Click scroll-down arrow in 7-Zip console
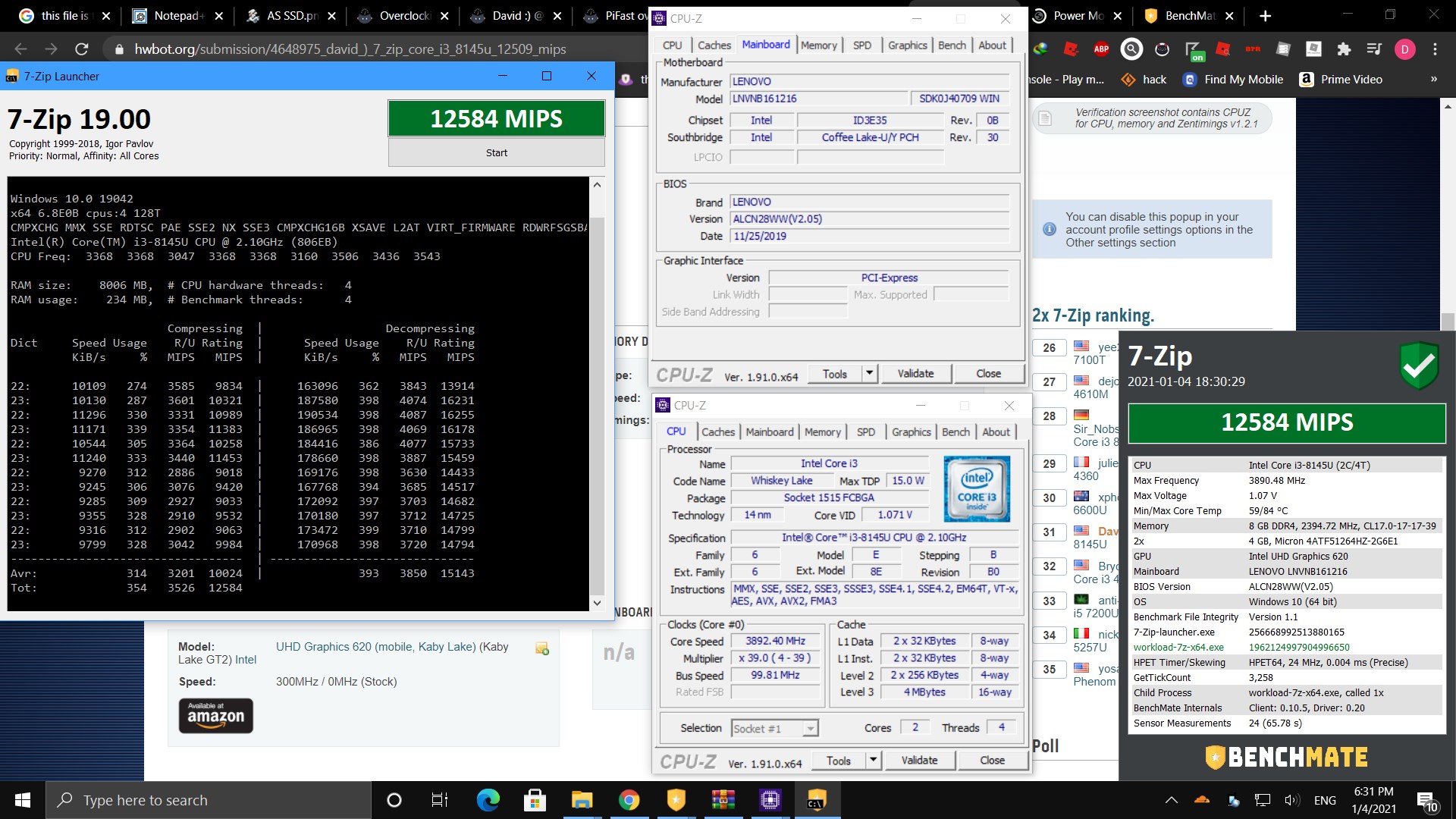Screen dimensions: 1456x819 (x=597, y=604)
